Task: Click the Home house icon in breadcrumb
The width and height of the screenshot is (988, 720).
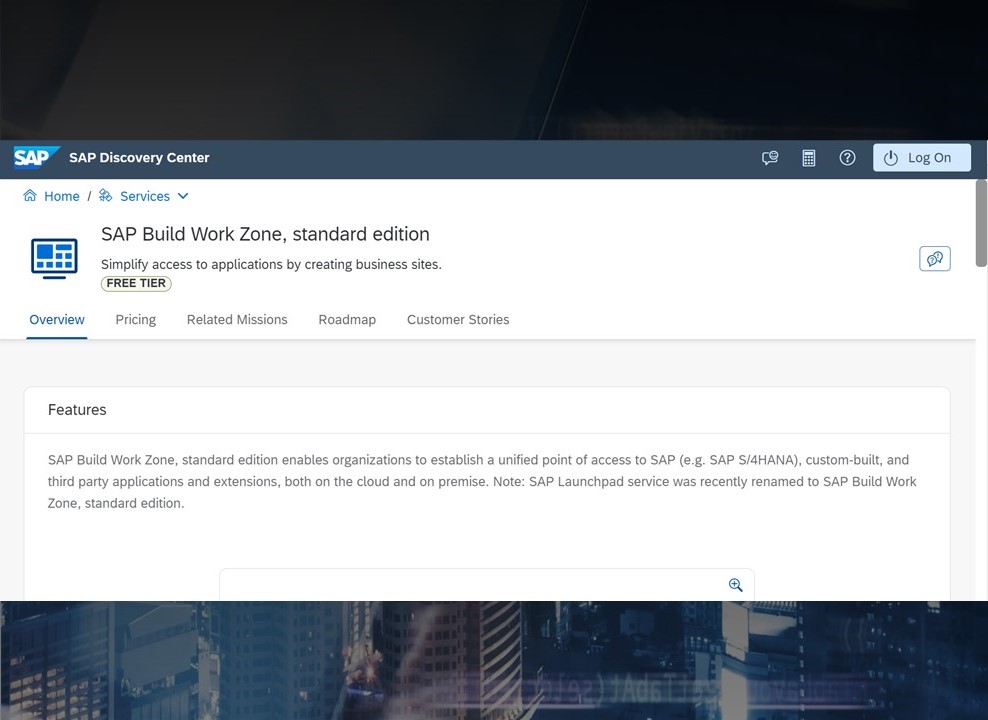Action: pos(30,196)
